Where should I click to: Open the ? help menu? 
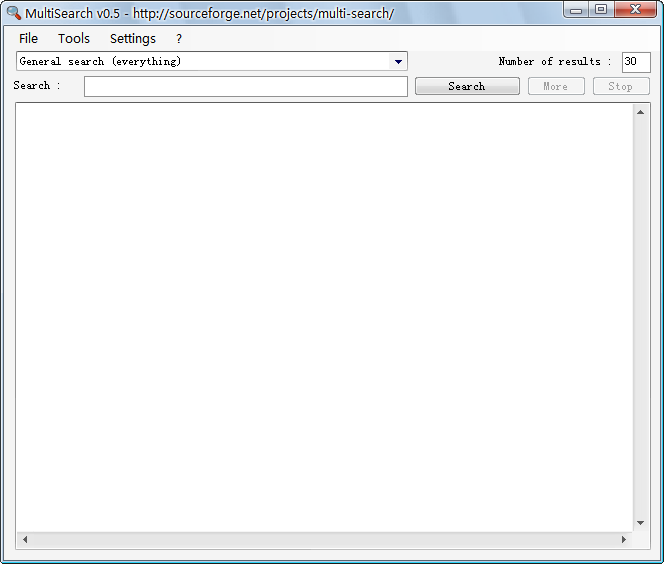(179, 38)
